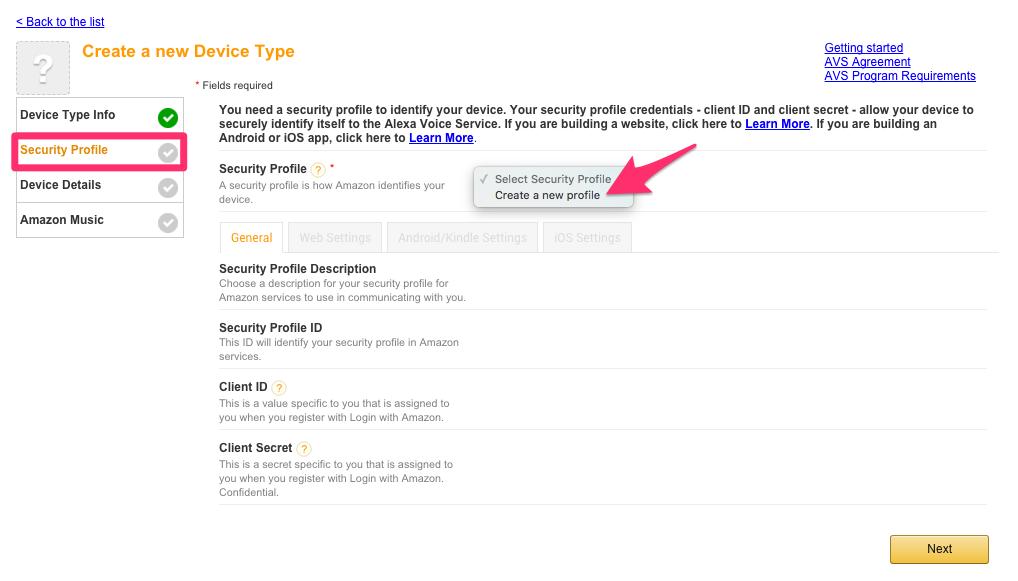The height and width of the screenshot is (581, 1018).
Task: Open the AVS Agreement link
Action: point(867,62)
